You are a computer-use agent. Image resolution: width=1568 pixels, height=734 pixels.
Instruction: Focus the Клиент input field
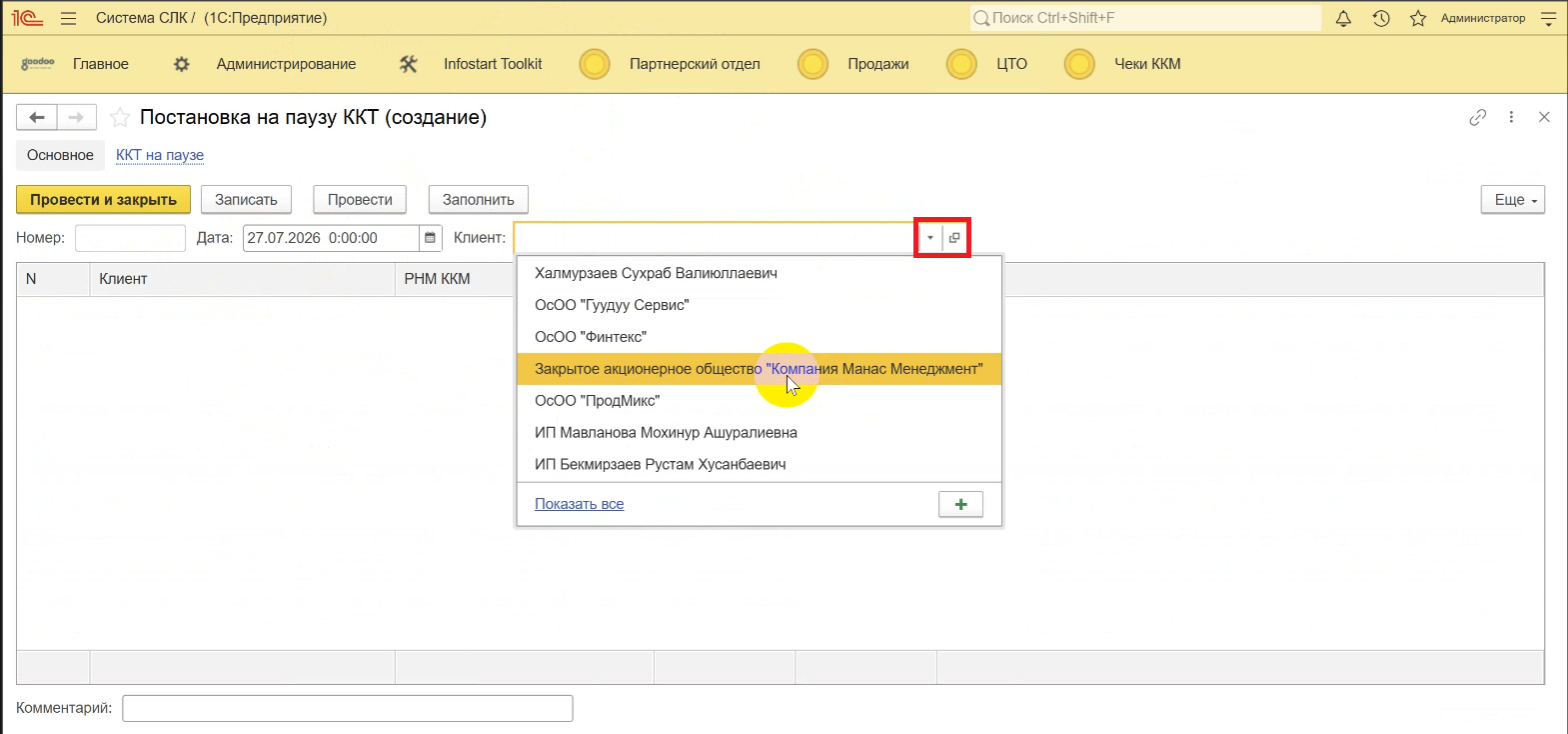tap(716, 238)
